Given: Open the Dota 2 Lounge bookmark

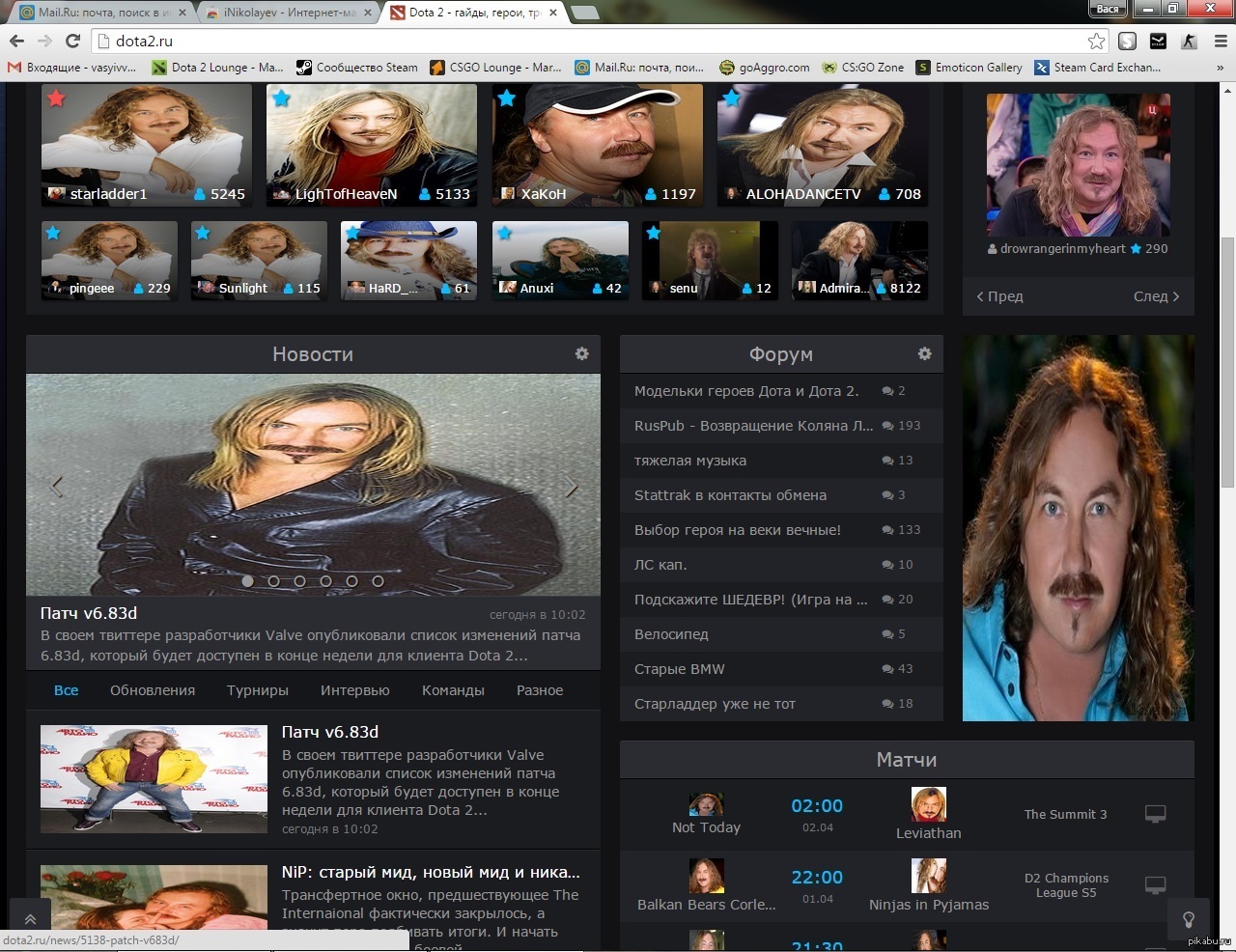Looking at the screenshot, I should coord(217,68).
